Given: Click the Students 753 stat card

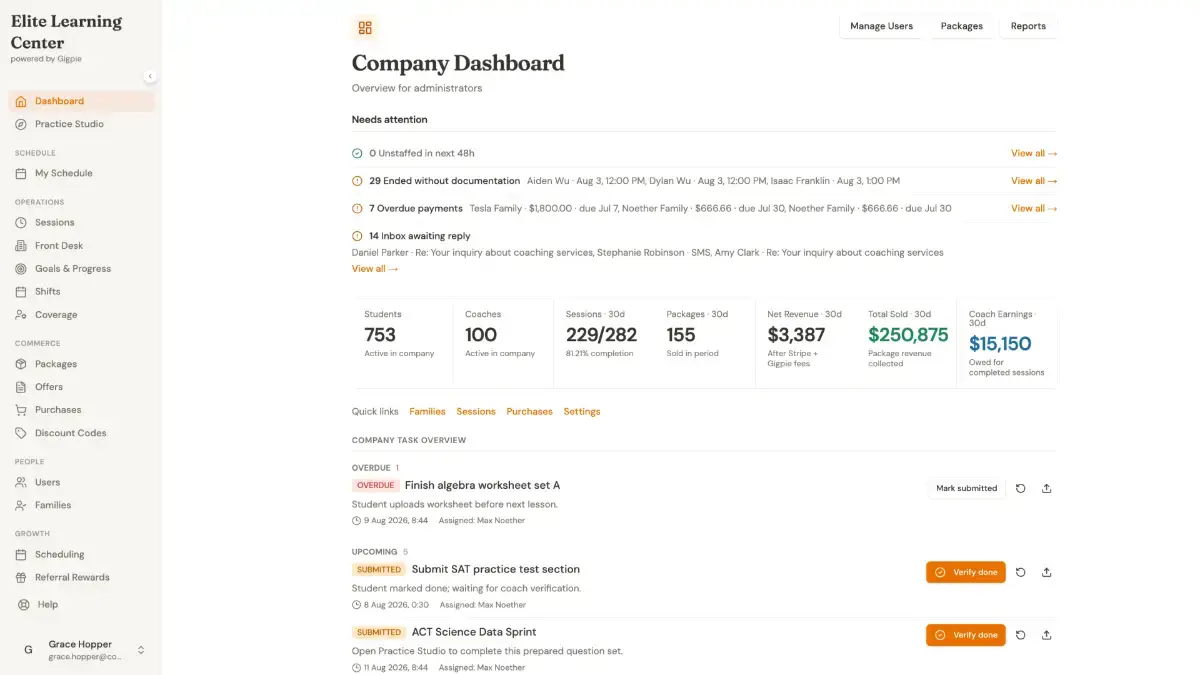Looking at the screenshot, I should (402, 342).
